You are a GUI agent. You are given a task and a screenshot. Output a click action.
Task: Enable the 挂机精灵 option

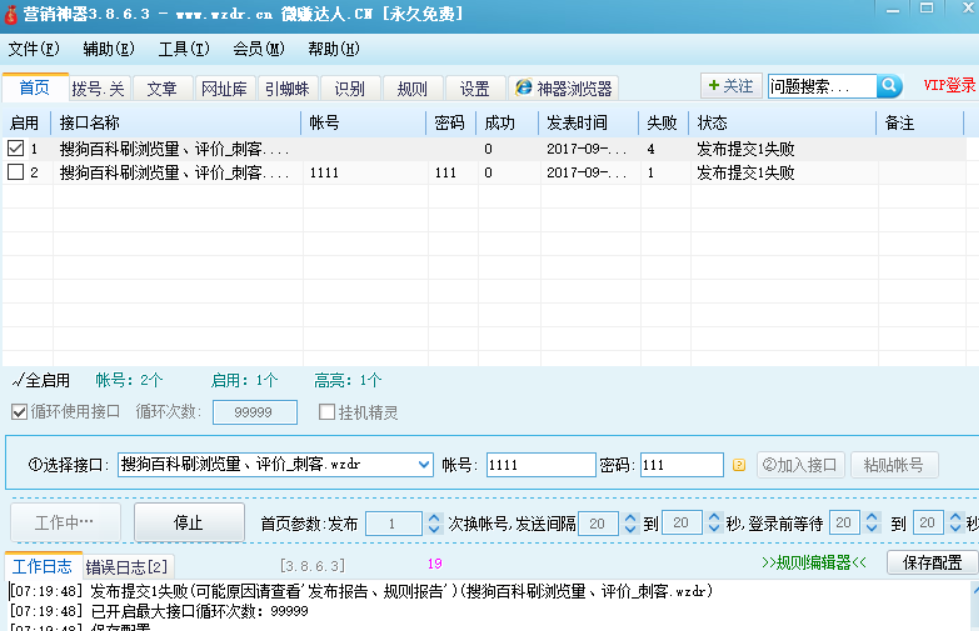326,412
